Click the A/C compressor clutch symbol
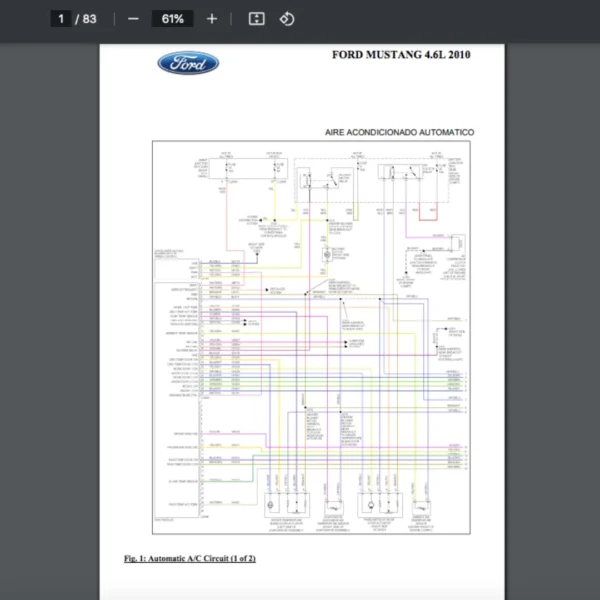The image size is (600, 600). (x=456, y=243)
